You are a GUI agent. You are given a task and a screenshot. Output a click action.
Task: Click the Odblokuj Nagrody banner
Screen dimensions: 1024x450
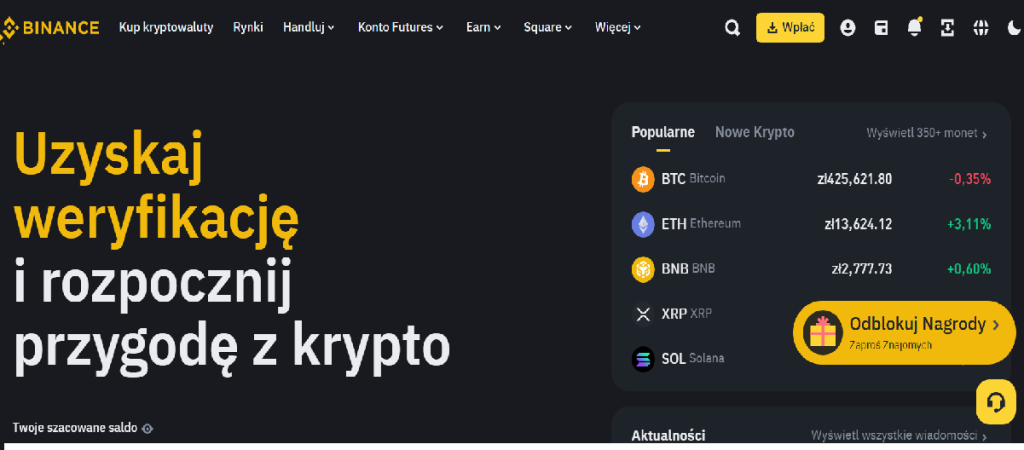click(x=904, y=332)
